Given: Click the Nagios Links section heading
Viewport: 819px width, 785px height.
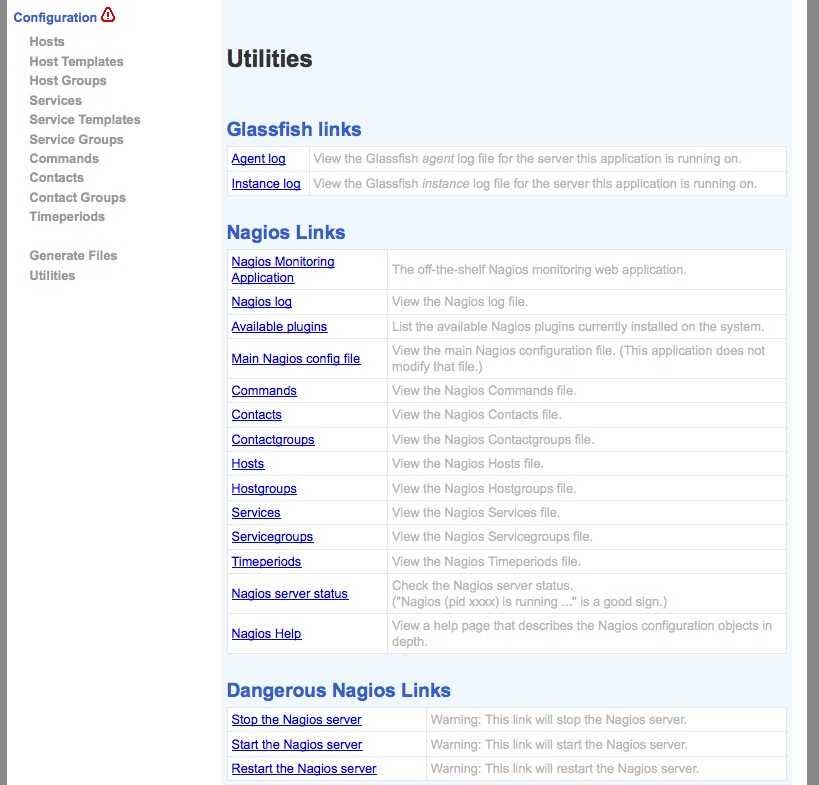Looking at the screenshot, I should pyautogui.click(x=286, y=232).
